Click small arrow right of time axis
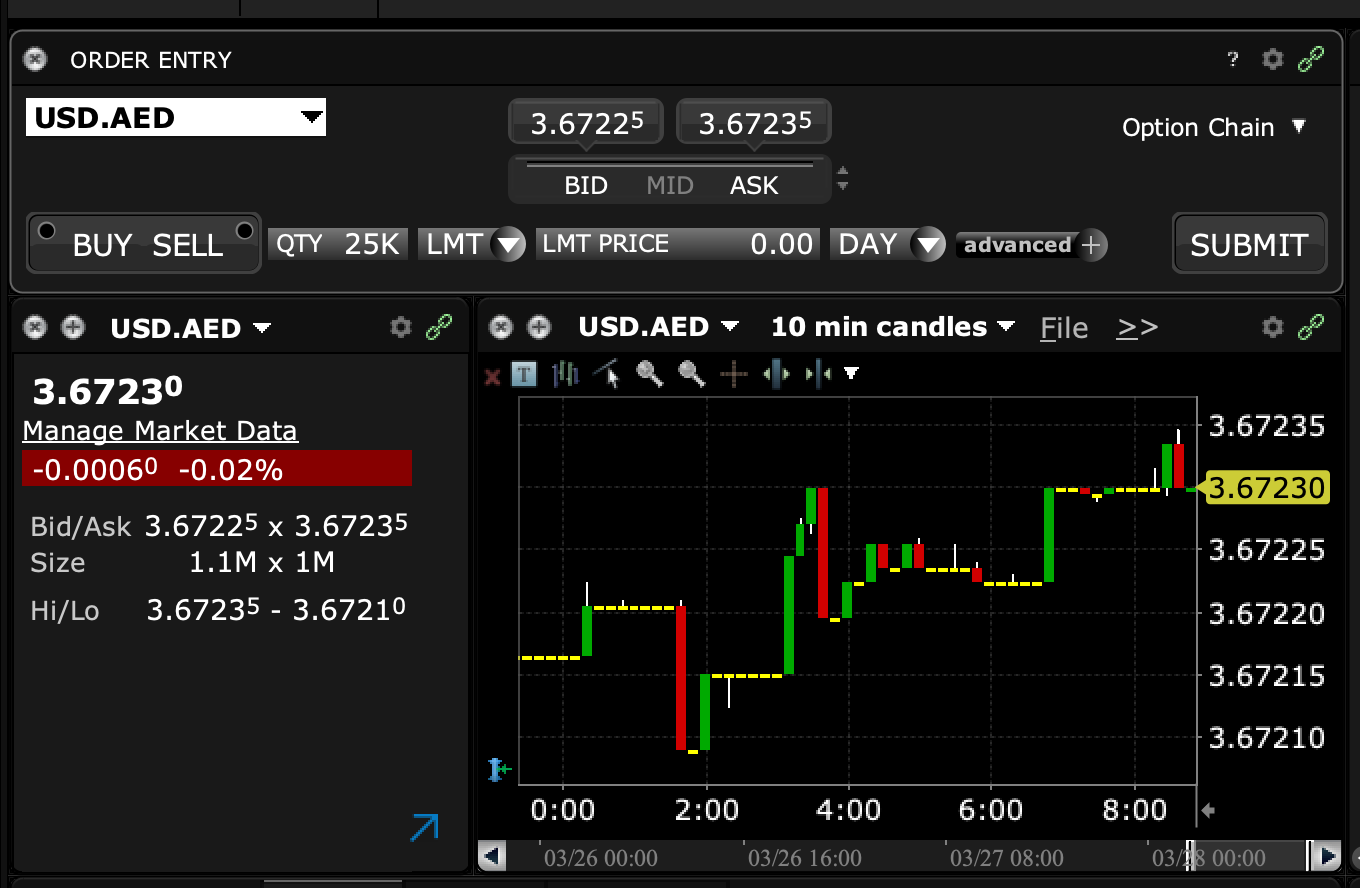 click(1208, 810)
